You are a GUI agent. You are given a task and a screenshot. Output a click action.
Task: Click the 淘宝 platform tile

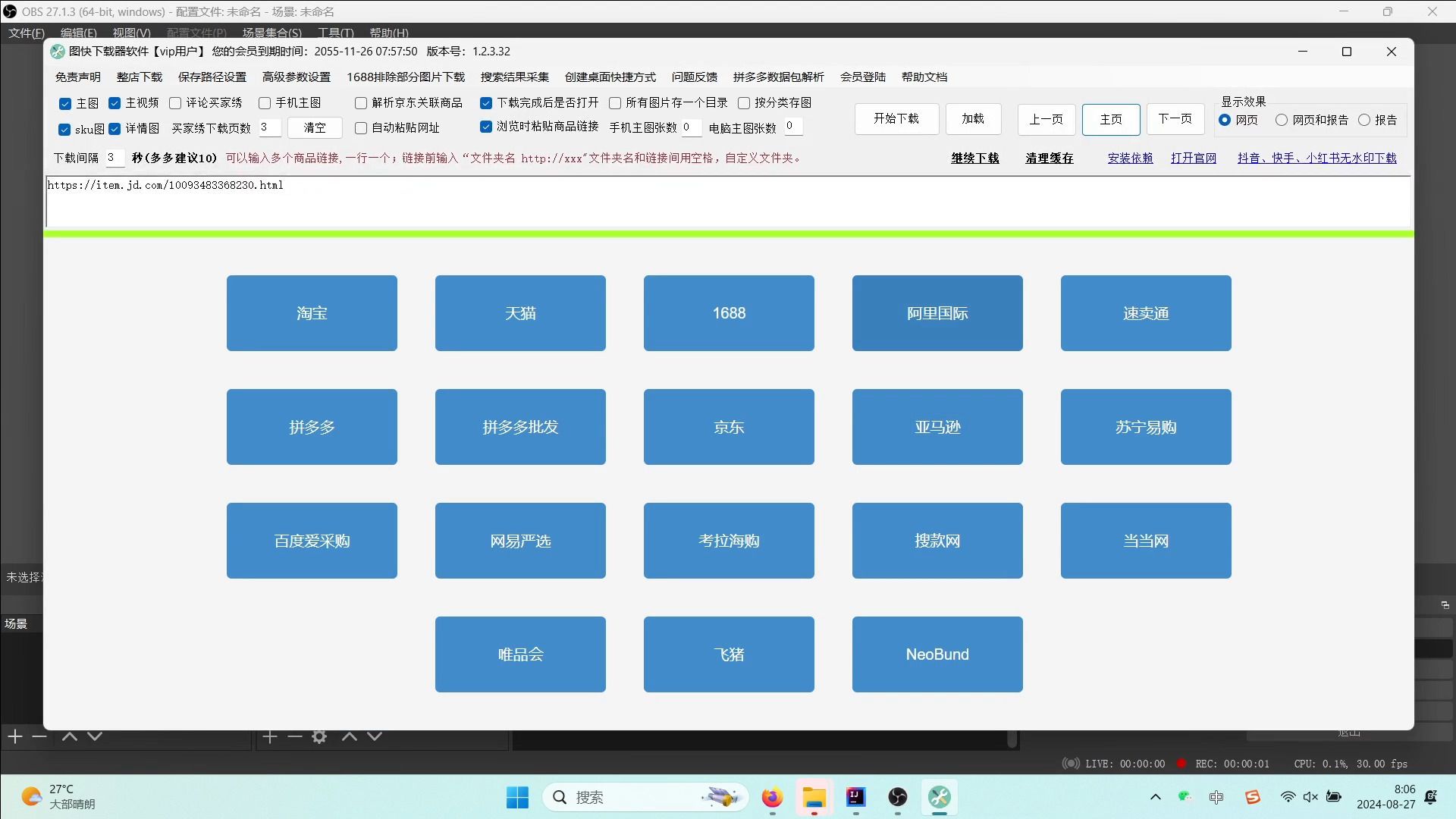point(312,313)
